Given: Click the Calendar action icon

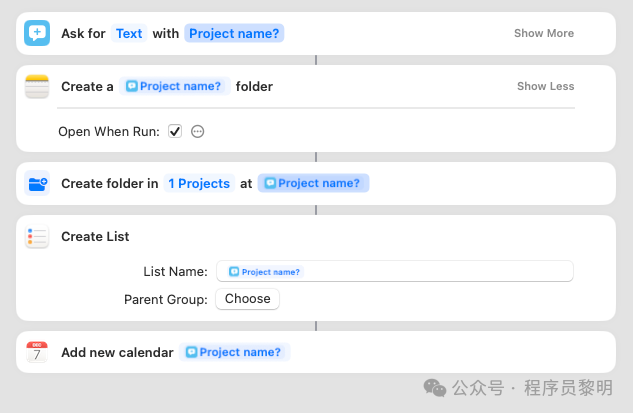Looking at the screenshot, I should tap(37, 352).
